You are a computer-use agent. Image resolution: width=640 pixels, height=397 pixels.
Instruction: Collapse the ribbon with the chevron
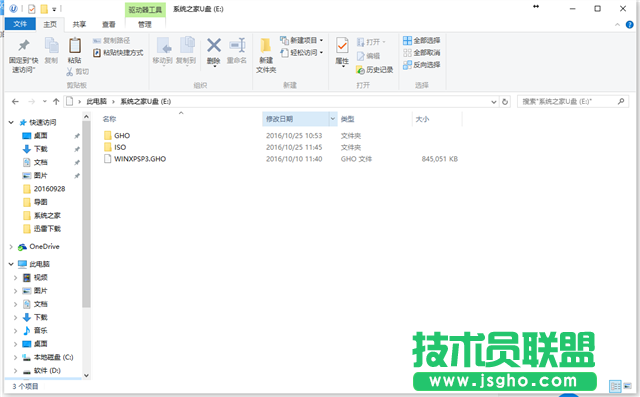617,24
